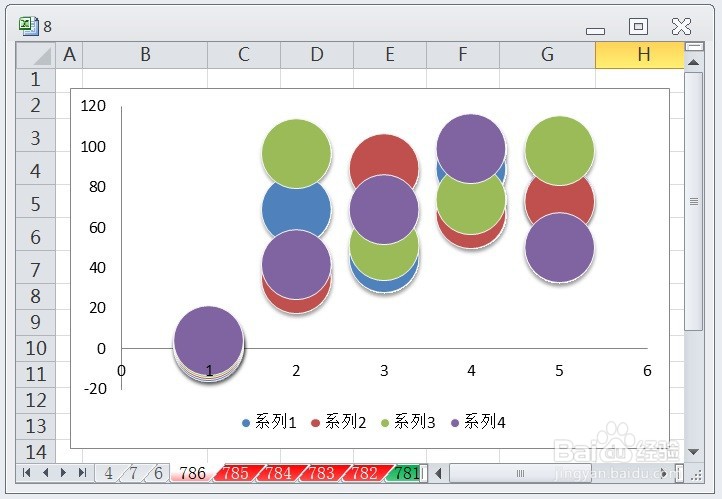Screen dimensions: 722x499
Task: Switch to sheet tab 4
Action: (x=108, y=473)
